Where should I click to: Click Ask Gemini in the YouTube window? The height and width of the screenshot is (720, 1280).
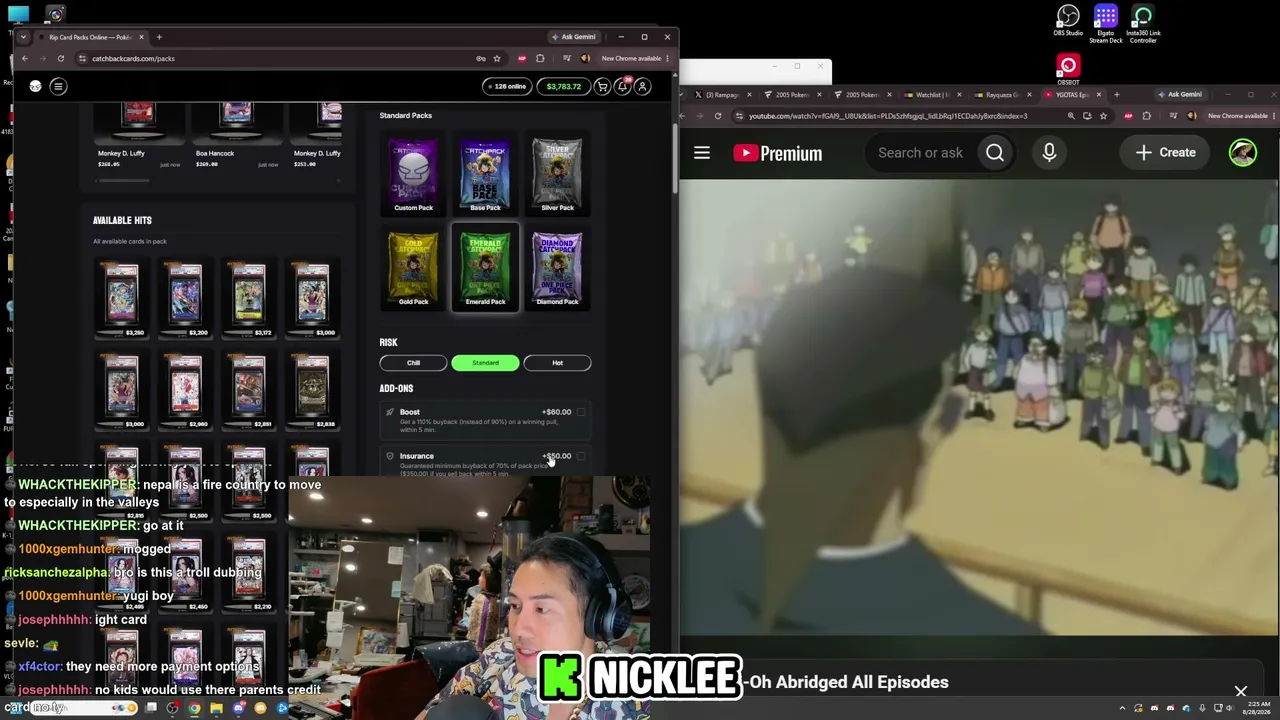[1180, 95]
